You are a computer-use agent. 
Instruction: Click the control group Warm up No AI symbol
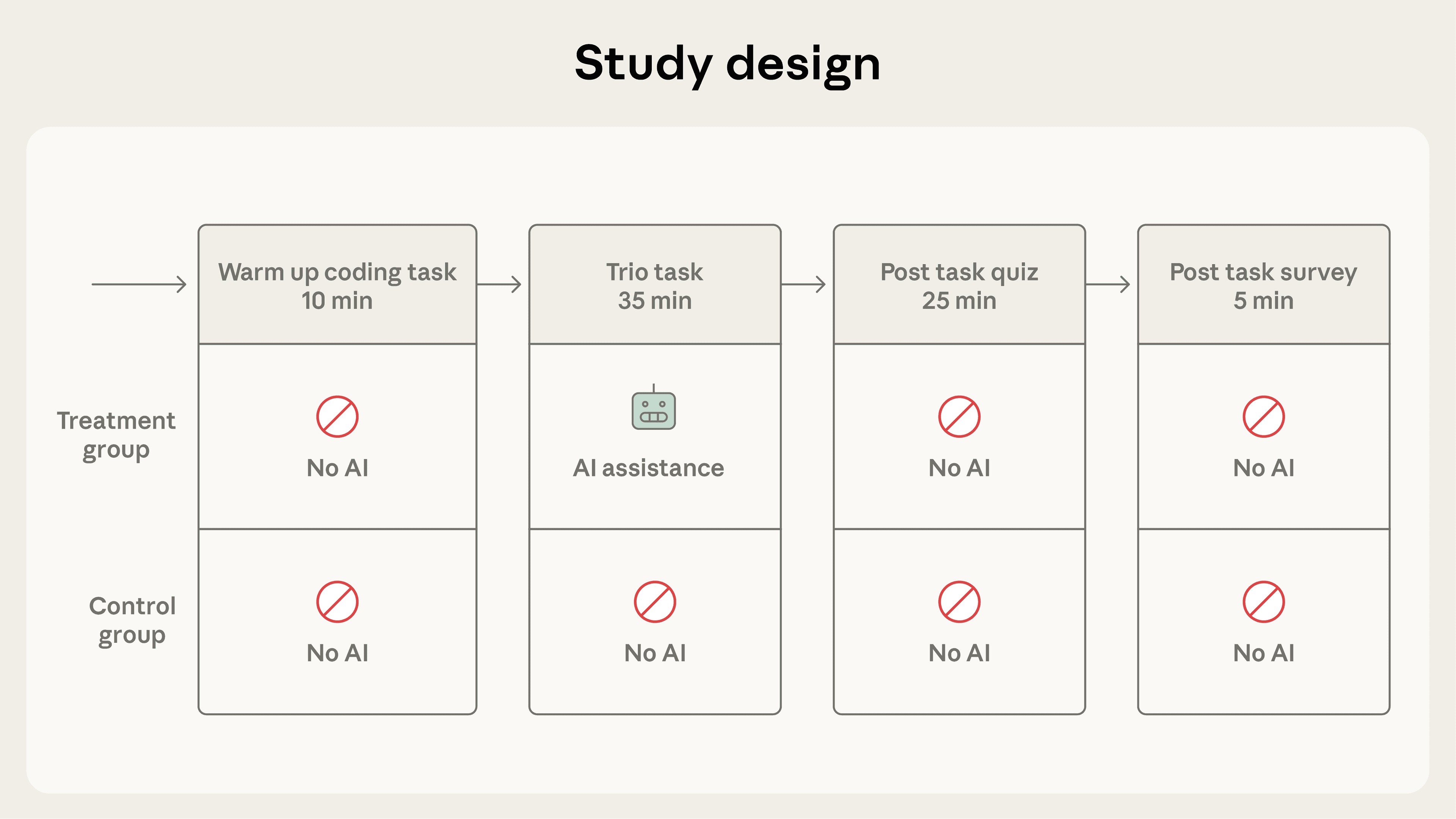(337, 601)
